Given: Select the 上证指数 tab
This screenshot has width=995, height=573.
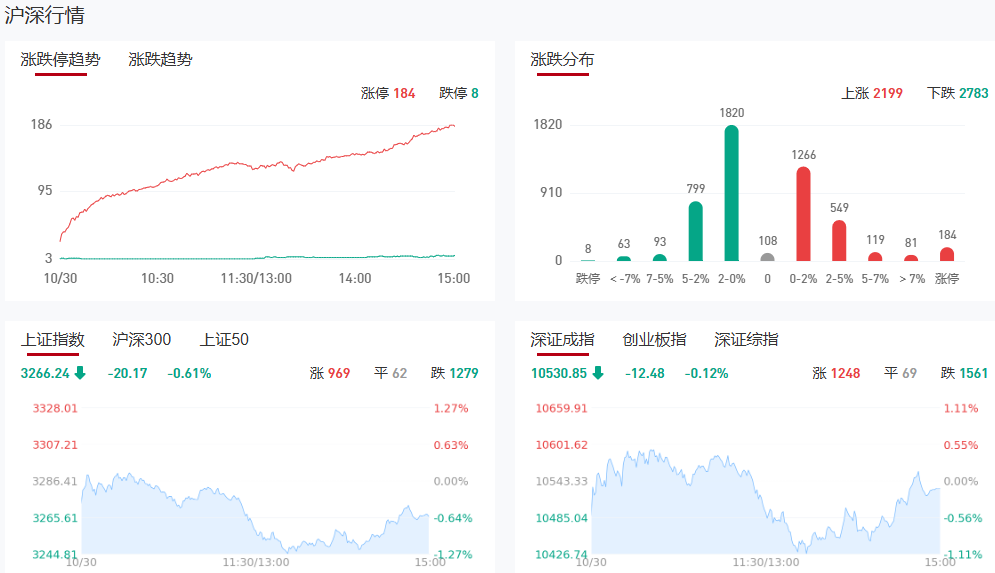Looking at the screenshot, I should (53, 340).
